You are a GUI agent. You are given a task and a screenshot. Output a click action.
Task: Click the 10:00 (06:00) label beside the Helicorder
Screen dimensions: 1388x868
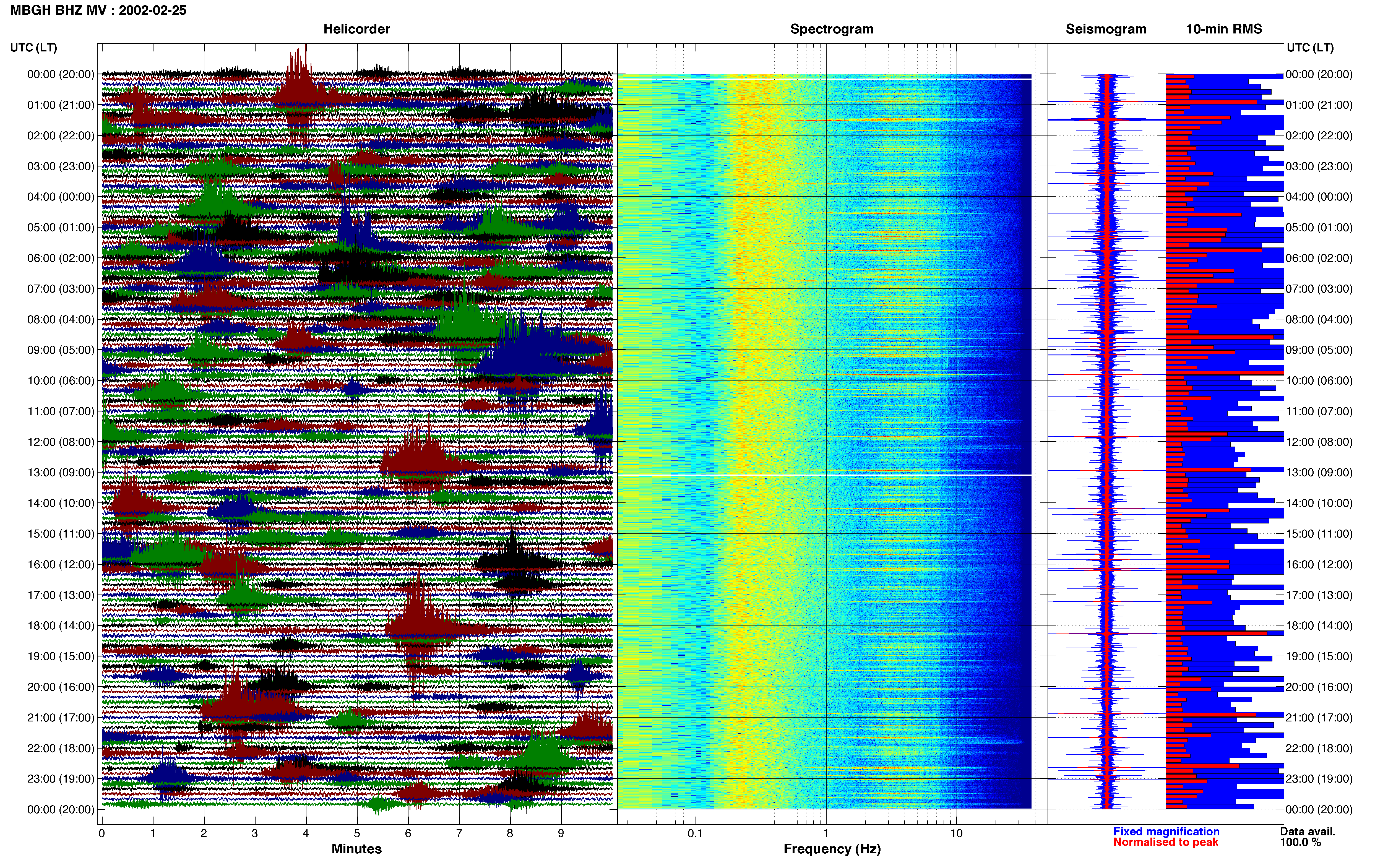tap(61, 380)
